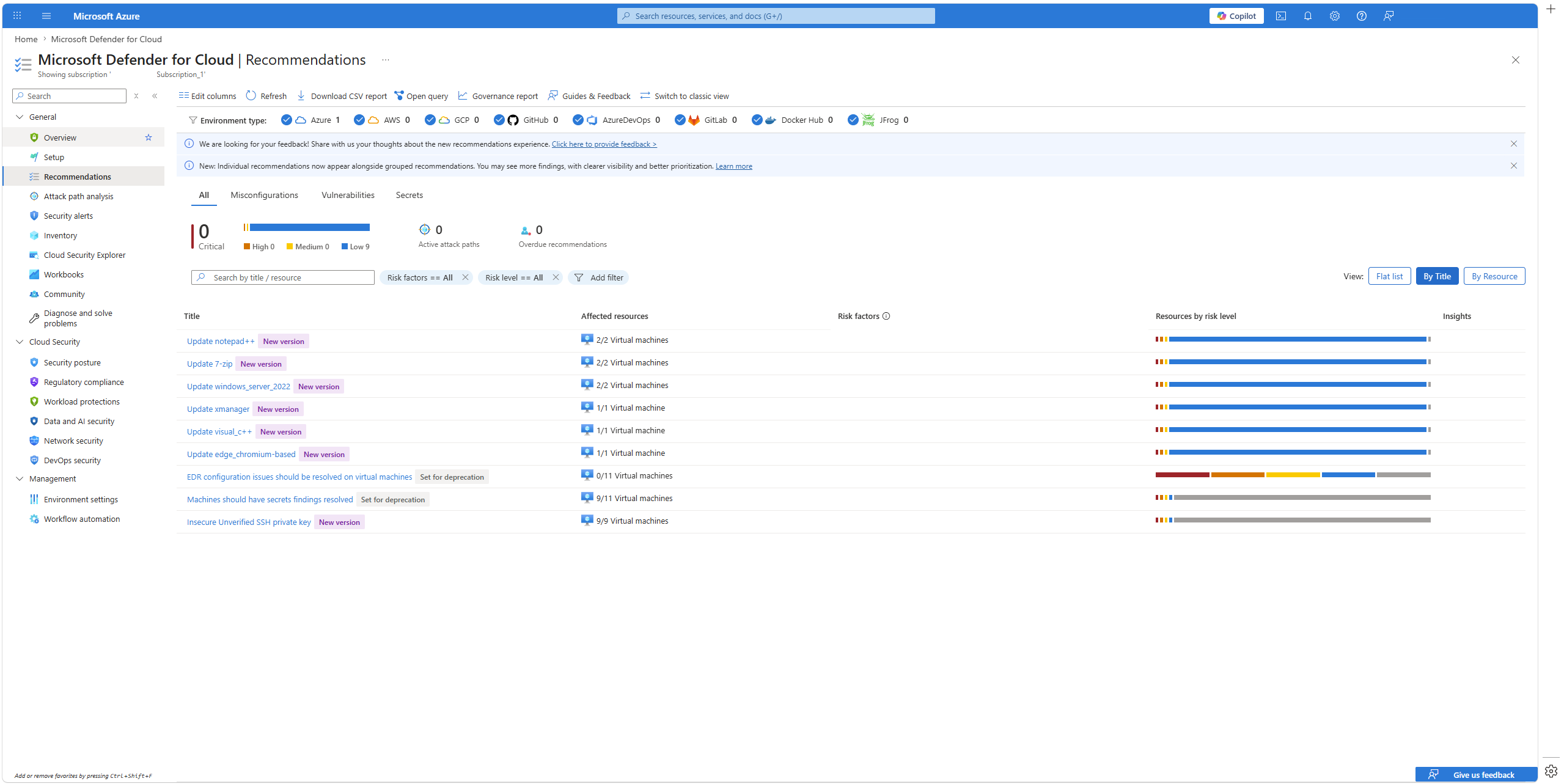
Task: Open the Help question mark icon
Action: (x=1361, y=16)
